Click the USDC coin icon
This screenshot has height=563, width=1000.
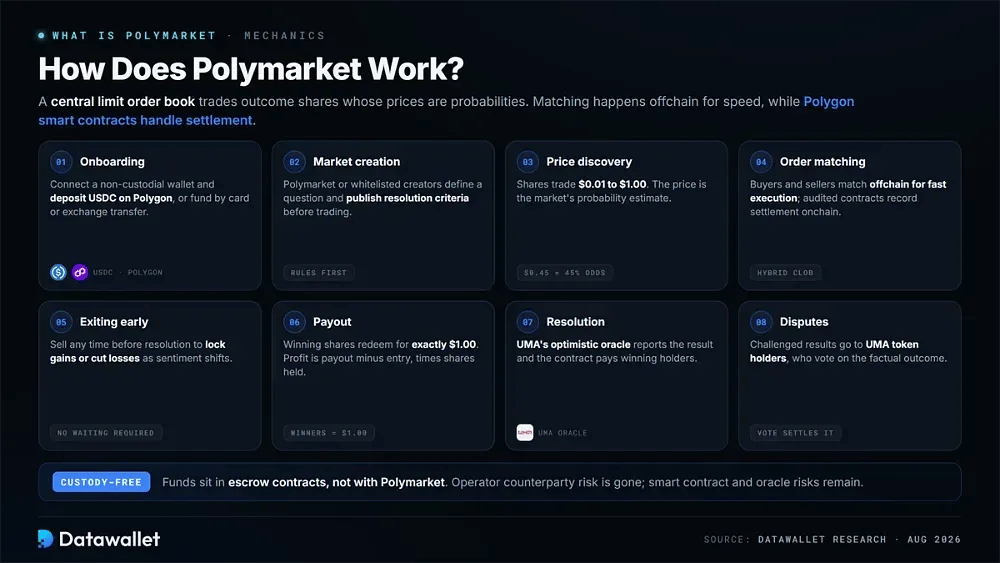[x=58, y=272]
